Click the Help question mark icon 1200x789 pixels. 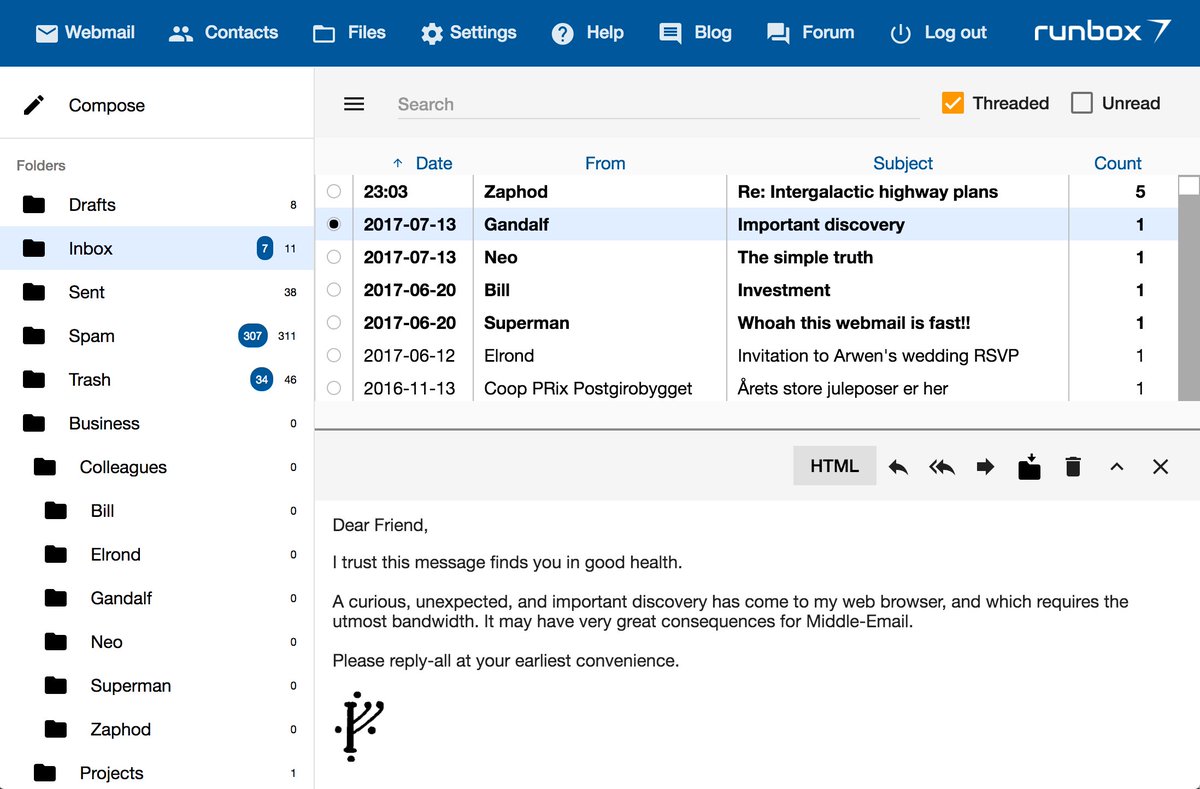[x=563, y=33]
